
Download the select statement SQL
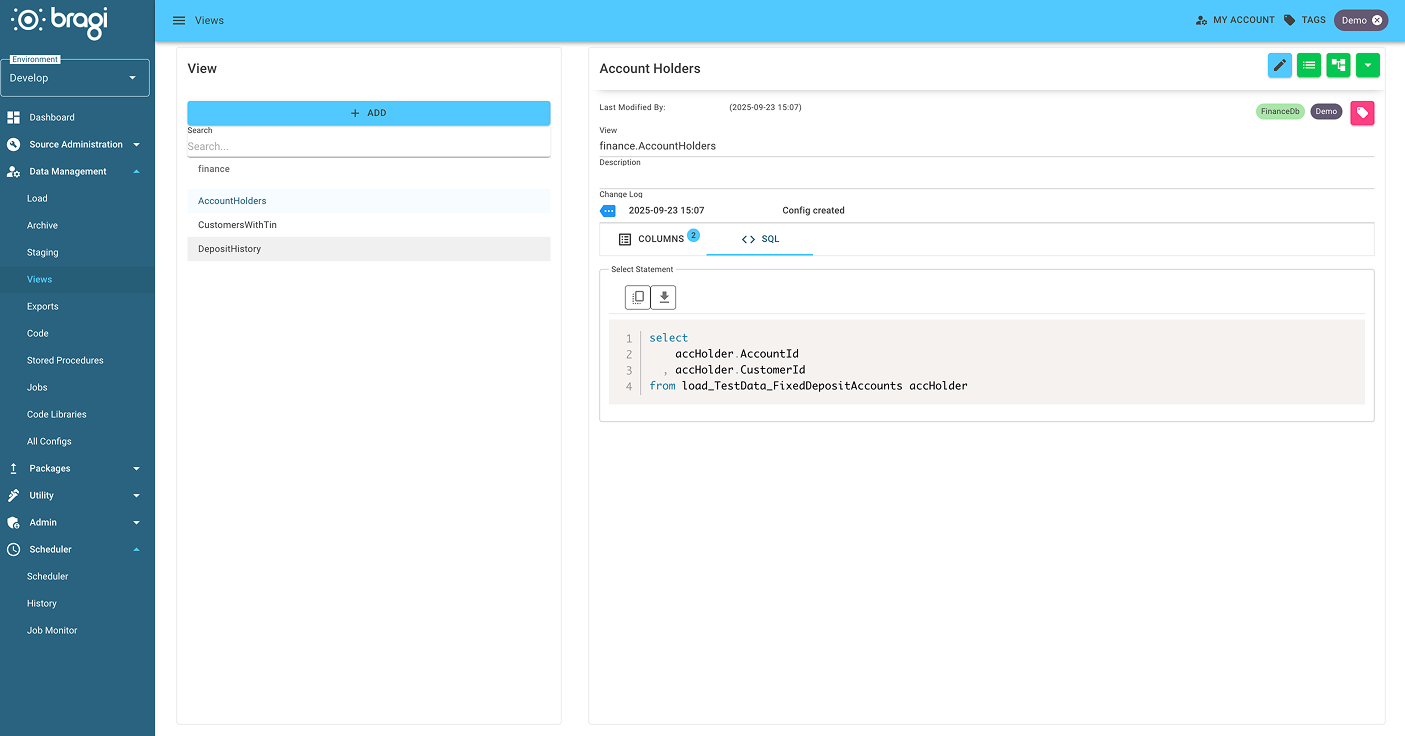click(664, 297)
